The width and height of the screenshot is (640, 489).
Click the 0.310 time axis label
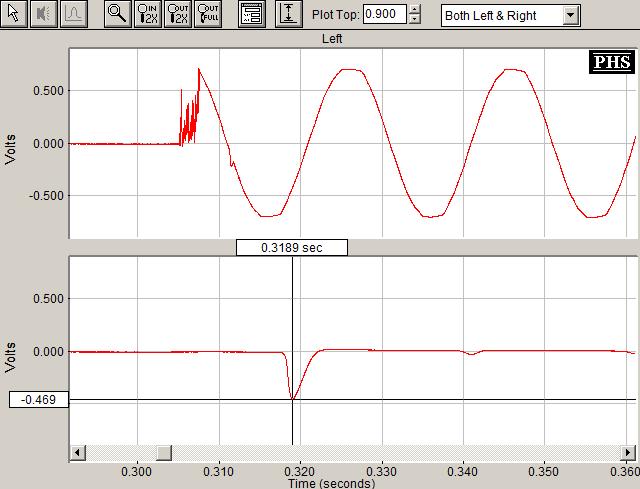(218, 472)
